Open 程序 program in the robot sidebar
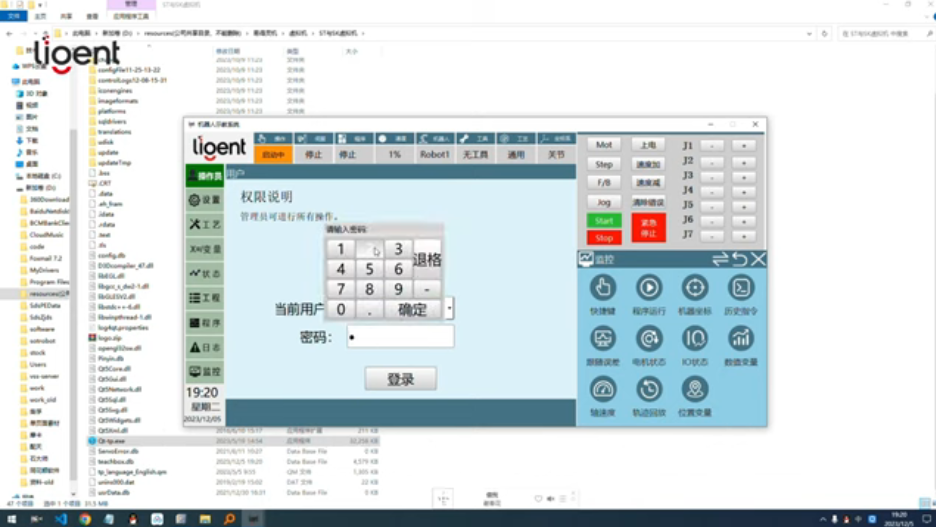 click(x=205, y=323)
